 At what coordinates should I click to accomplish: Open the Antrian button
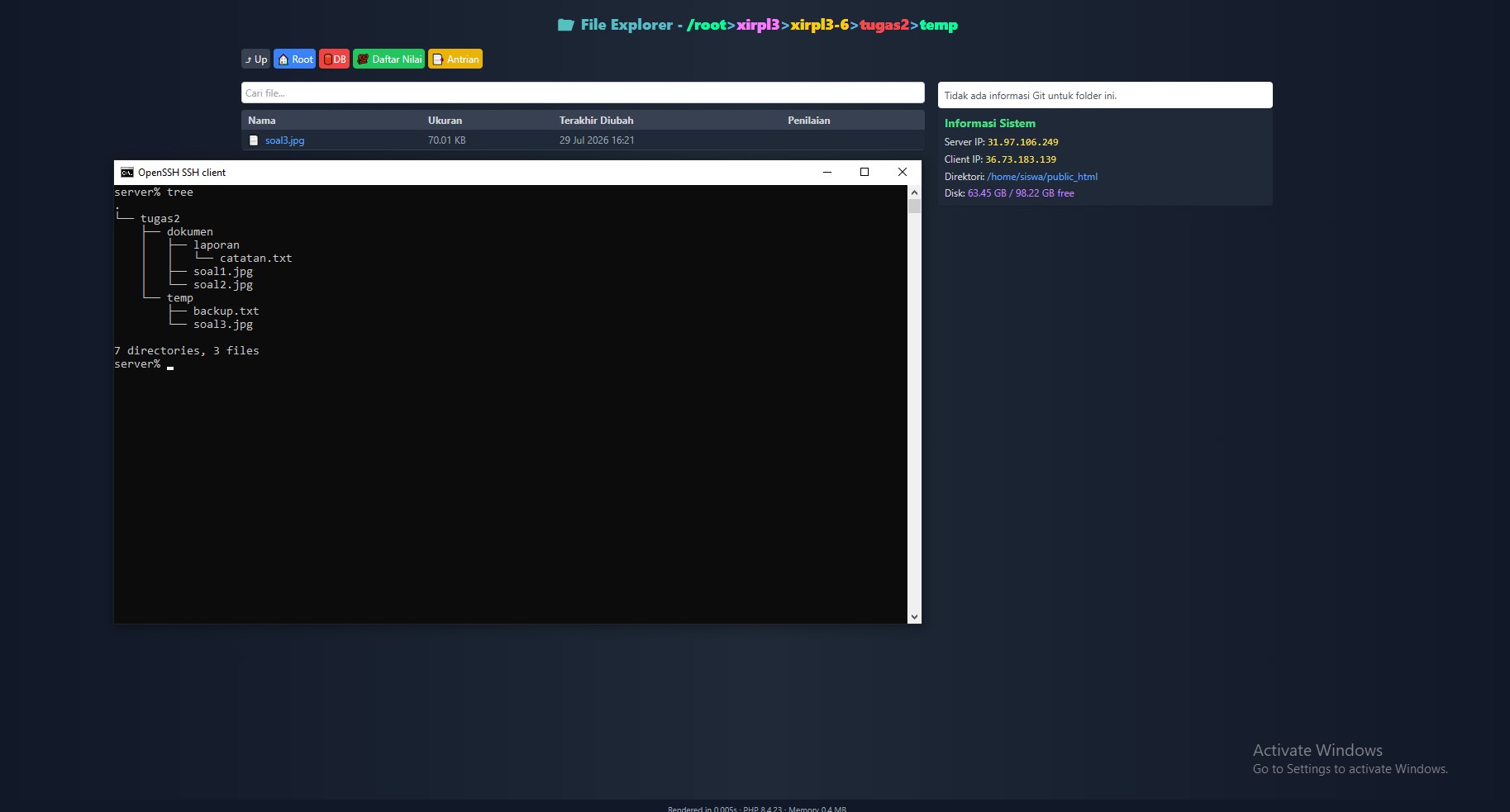click(x=455, y=59)
